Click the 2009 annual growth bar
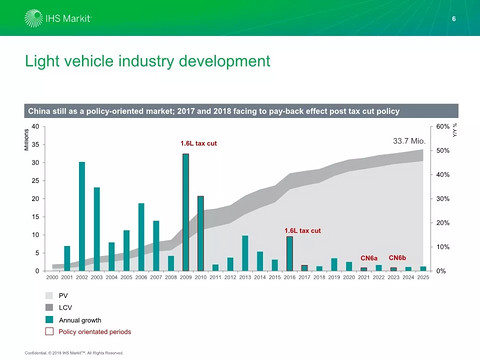 pyautogui.click(x=186, y=212)
